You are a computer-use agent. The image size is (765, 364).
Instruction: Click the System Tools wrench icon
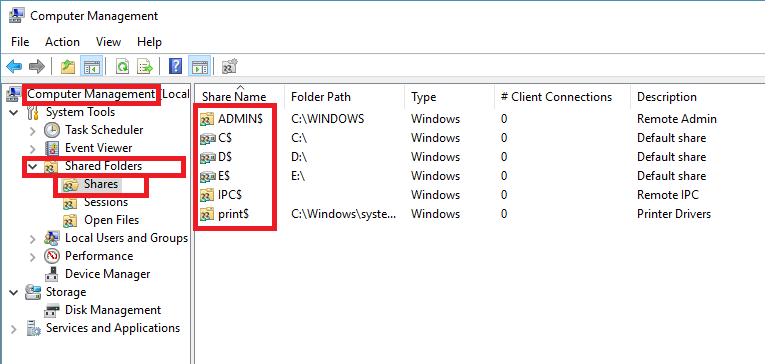pos(33,112)
